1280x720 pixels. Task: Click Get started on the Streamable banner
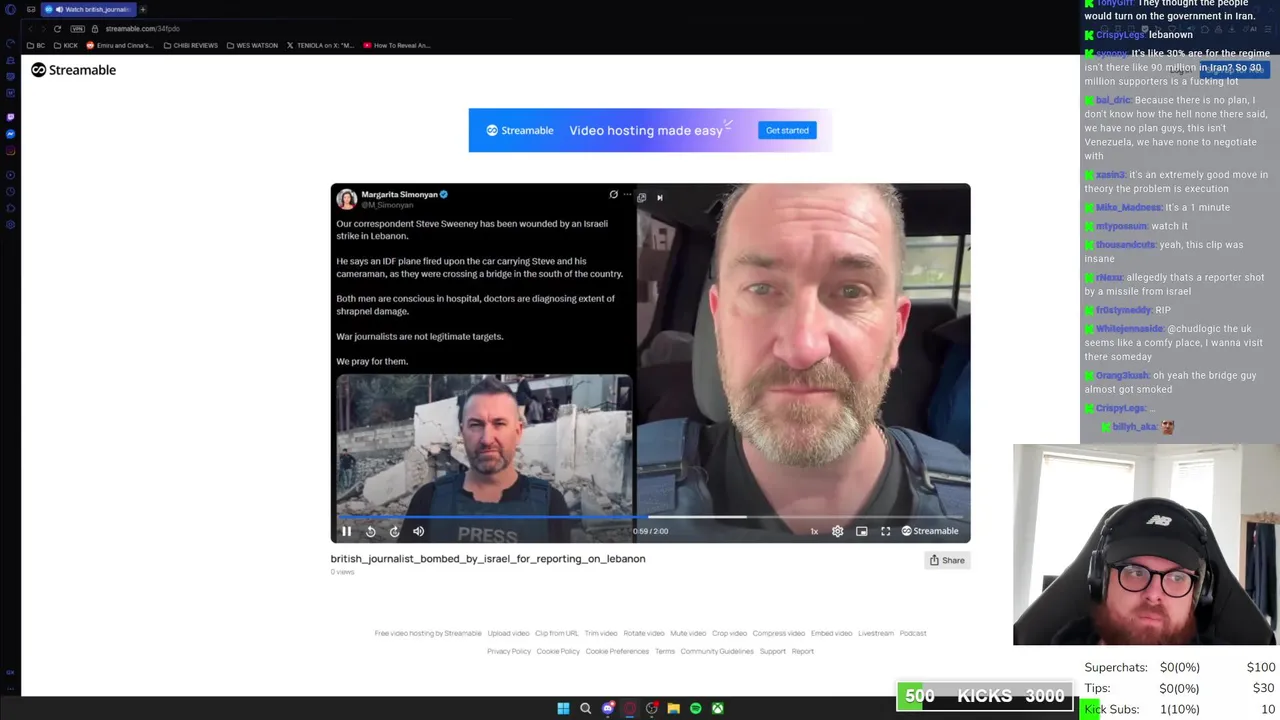click(787, 130)
